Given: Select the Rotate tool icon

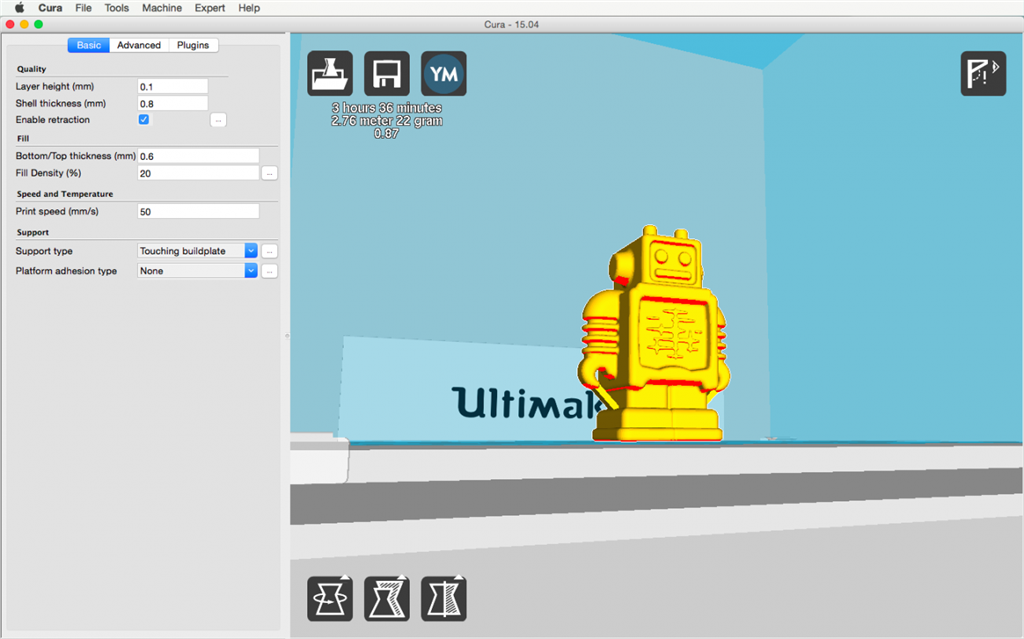Looking at the screenshot, I should pos(330,598).
